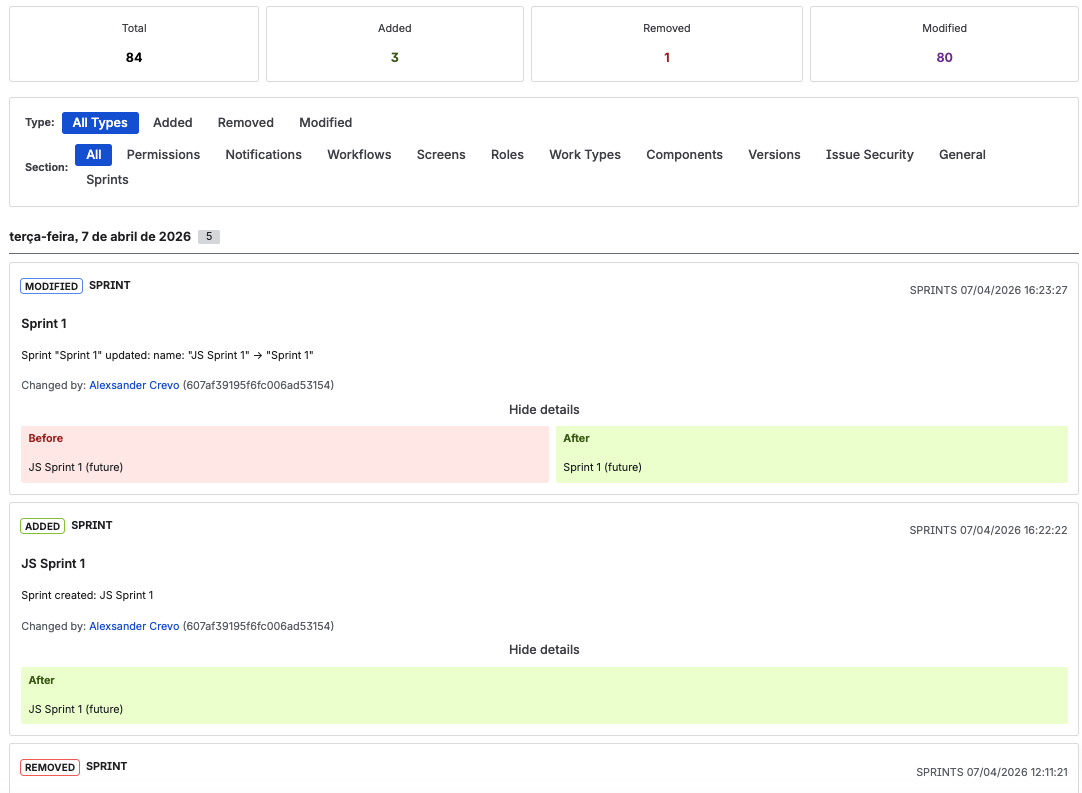Filter by the Components section
This screenshot has width=1082, height=793.
(x=684, y=155)
